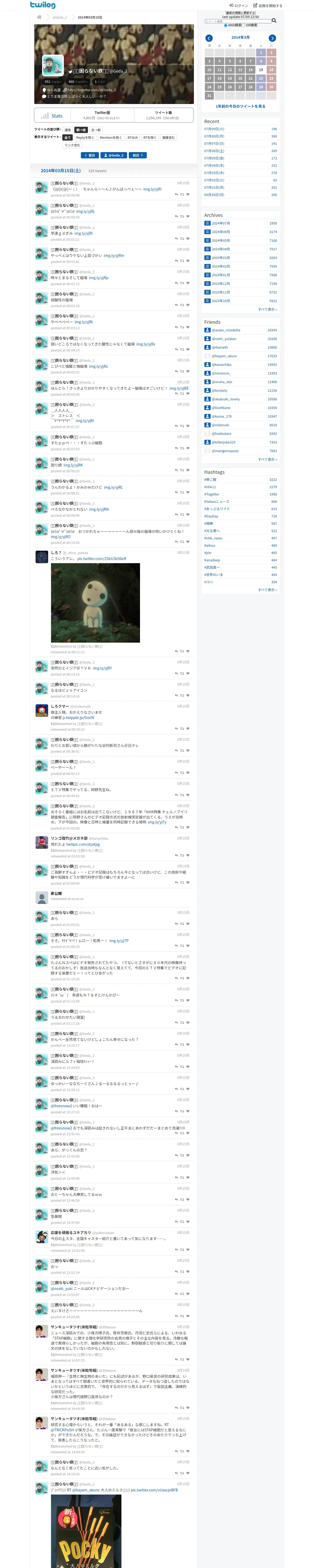The width and height of the screenshot is (314, 1568).
Task: Select day 22 in the calendar
Action: coord(261,78)
